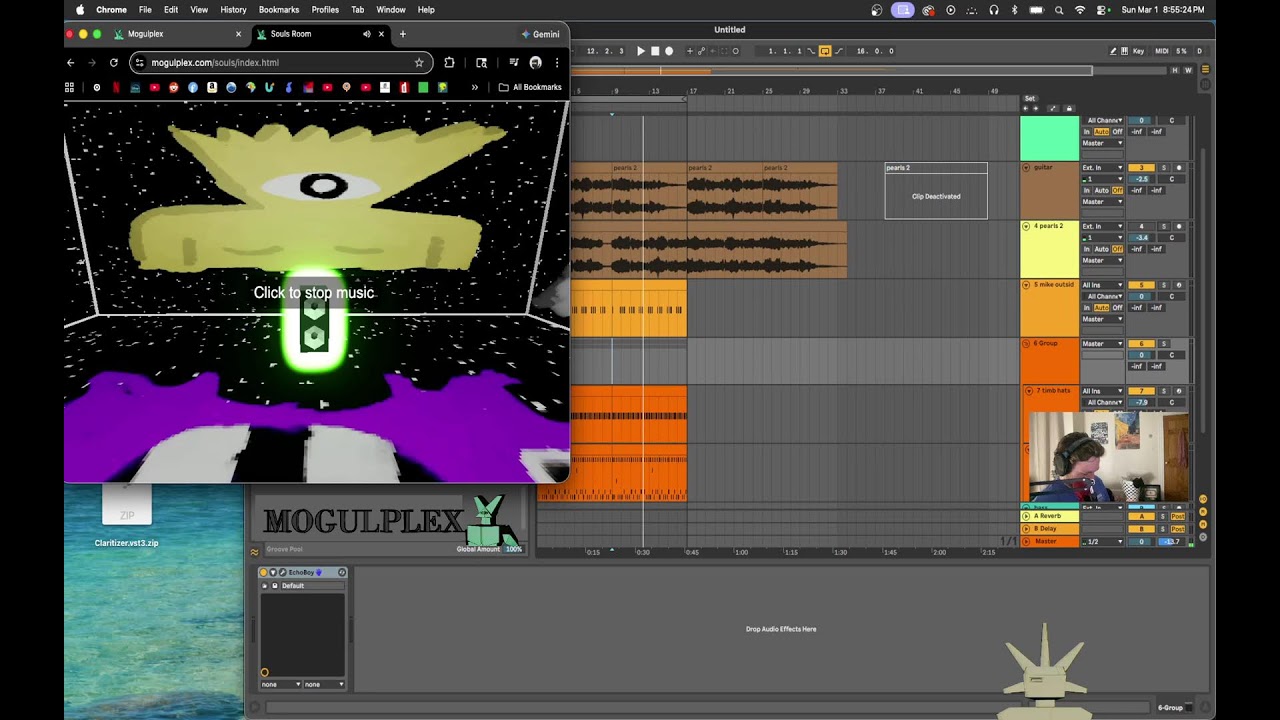
Task: Open the Chrome extensions puzzle icon
Action: pyautogui.click(x=449, y=62)
